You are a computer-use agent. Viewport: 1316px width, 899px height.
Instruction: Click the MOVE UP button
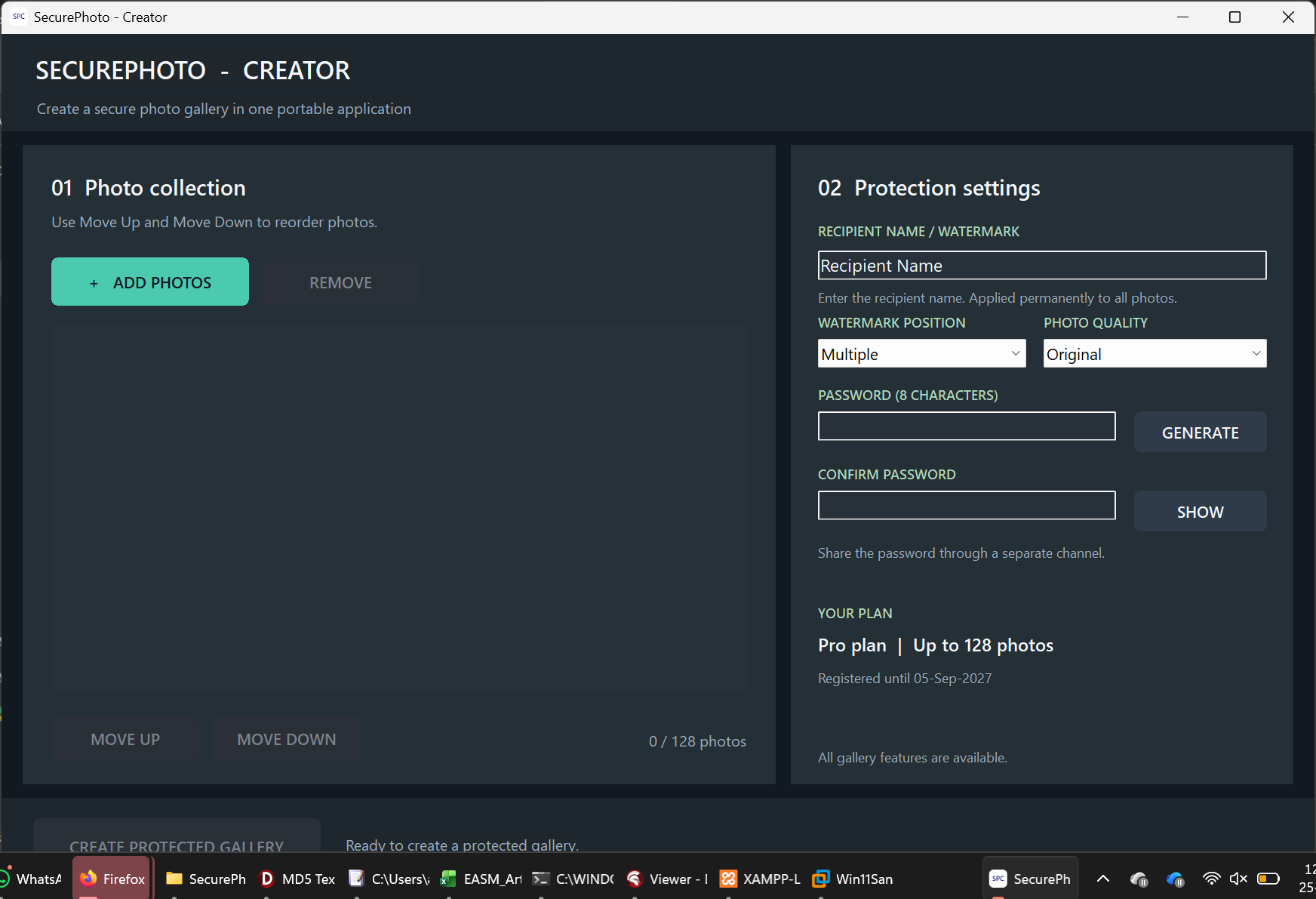125,739
